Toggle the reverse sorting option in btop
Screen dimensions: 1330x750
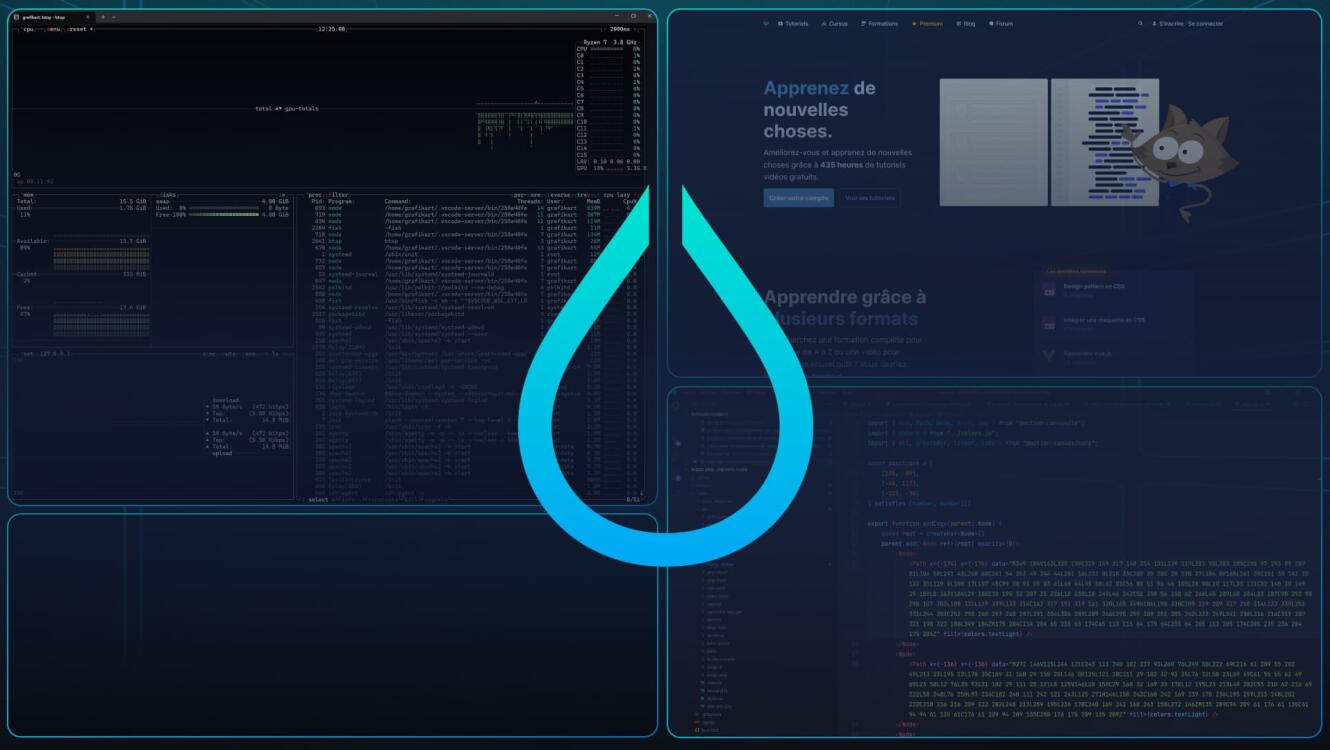pyautogui.click(x=558, y=195)
